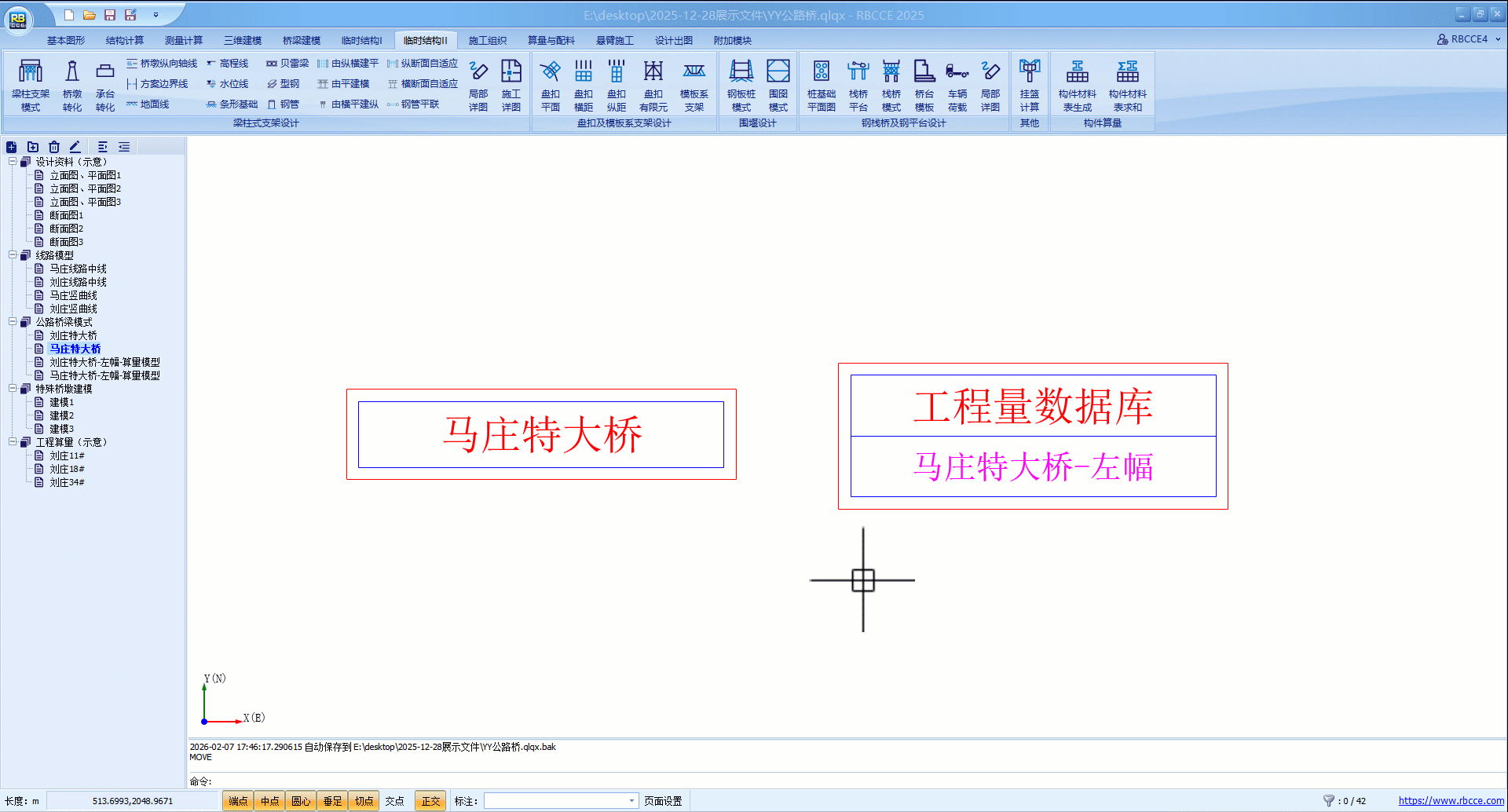Screen dimensions: 1508x812
Task: Click the 梁柱支架模式 ribbon icon
Action: [31, 85]
